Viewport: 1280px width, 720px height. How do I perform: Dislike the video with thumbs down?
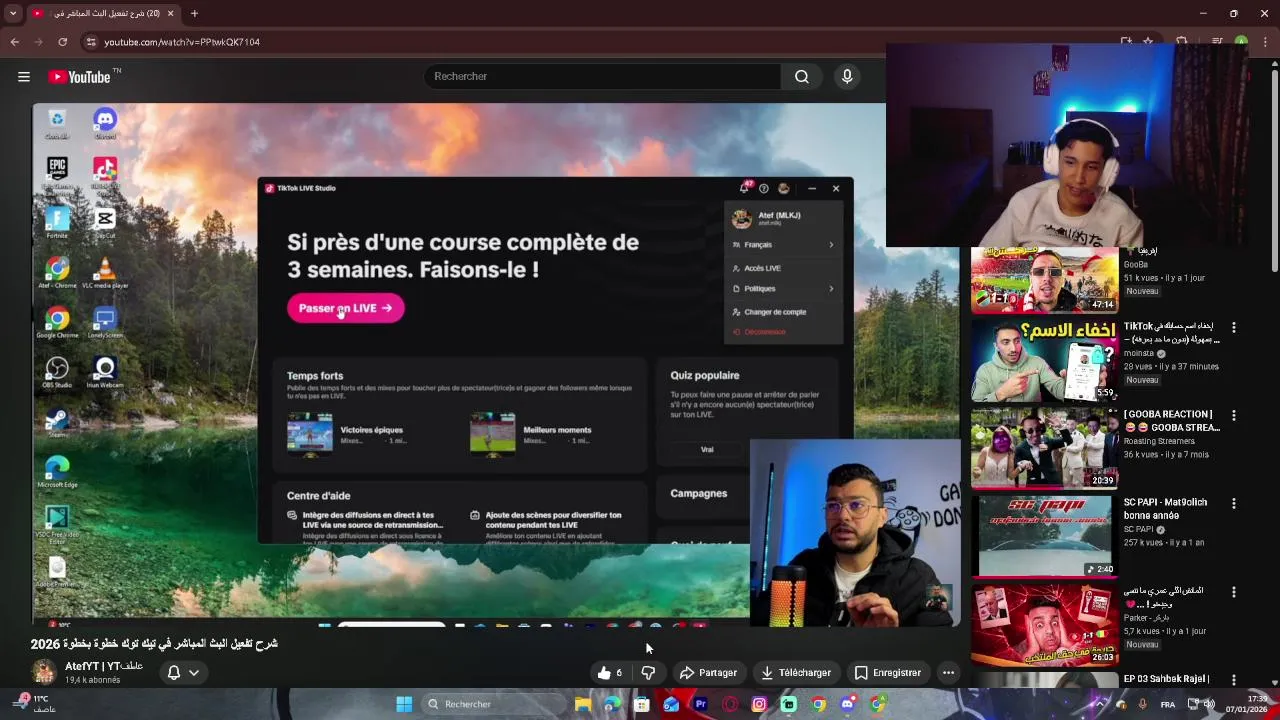(648, 673)
